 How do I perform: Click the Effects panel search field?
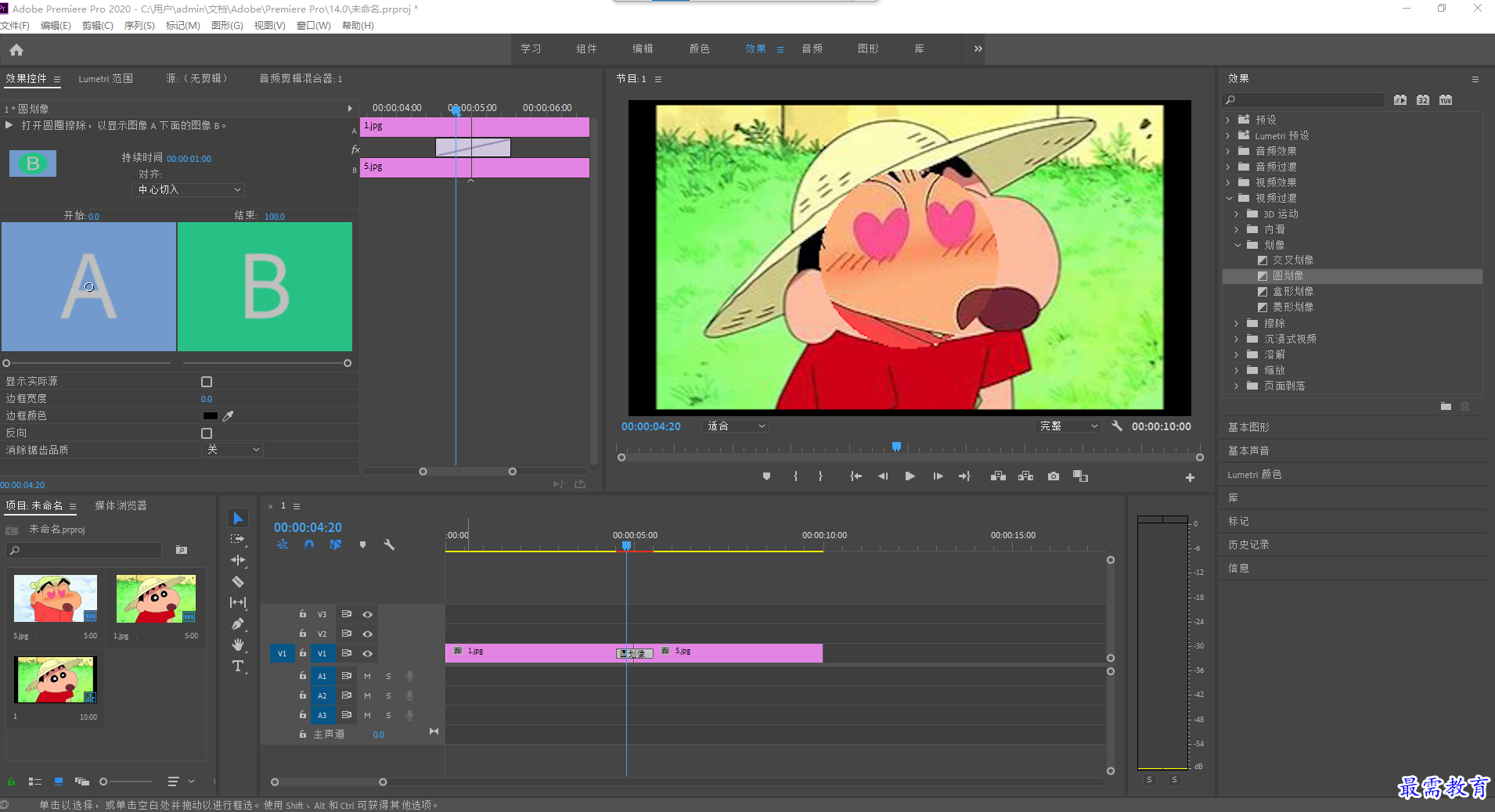coord(1304,100)
